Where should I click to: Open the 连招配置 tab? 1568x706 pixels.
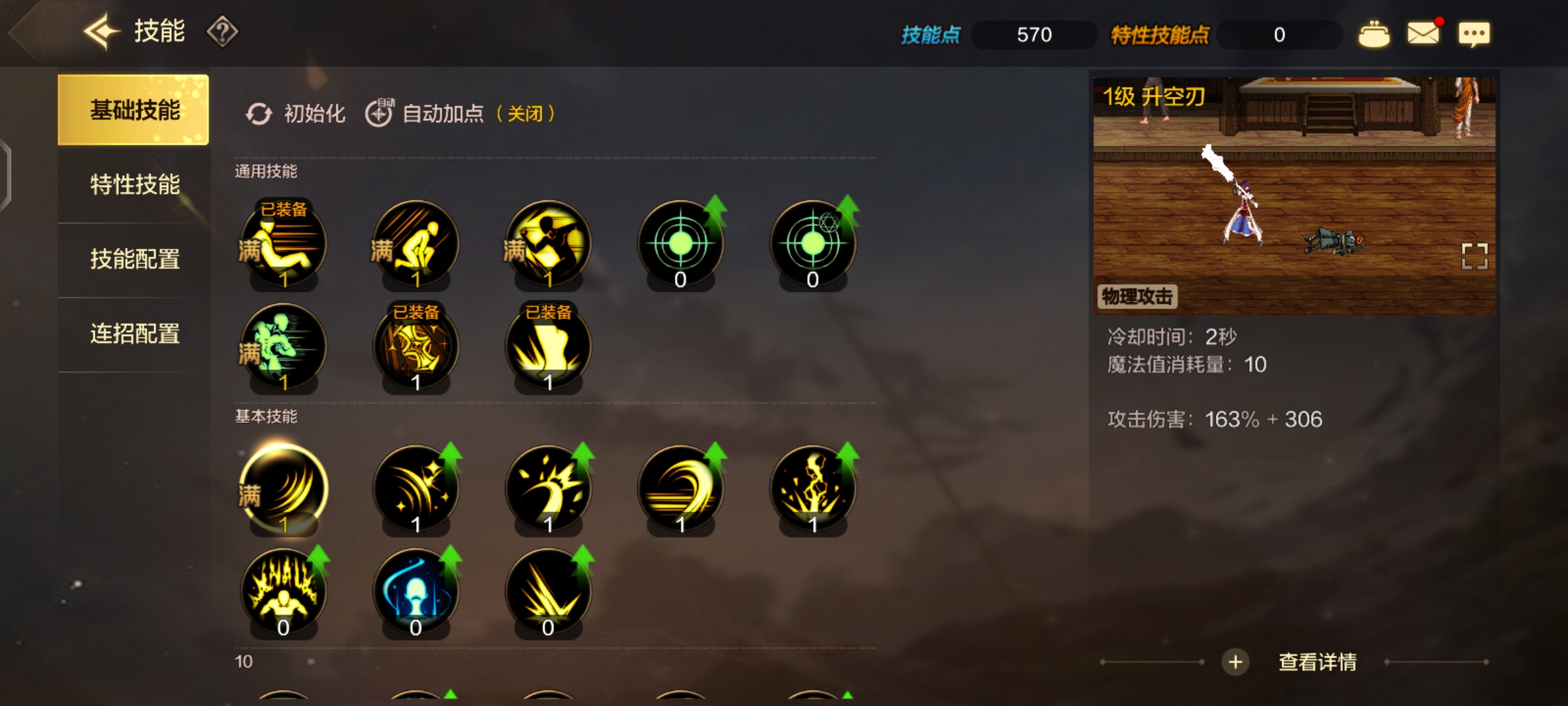pos(134,334)
